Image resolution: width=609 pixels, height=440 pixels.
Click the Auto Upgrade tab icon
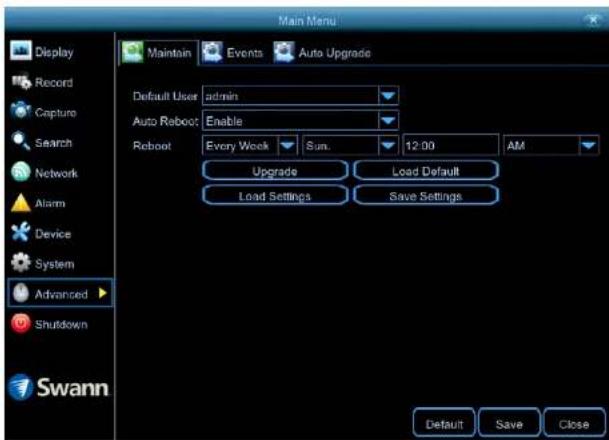284,52
